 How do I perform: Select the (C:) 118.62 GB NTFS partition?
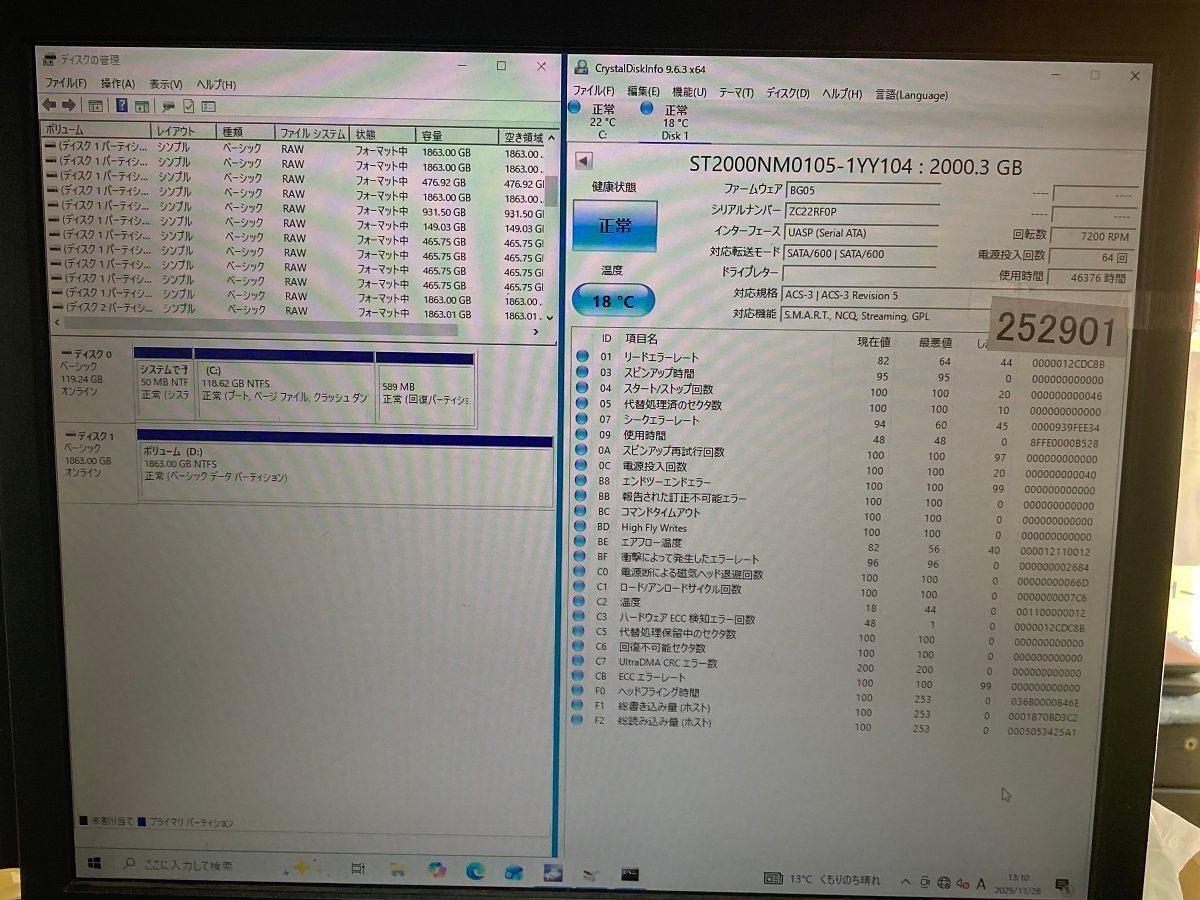(x=284, y=390)
